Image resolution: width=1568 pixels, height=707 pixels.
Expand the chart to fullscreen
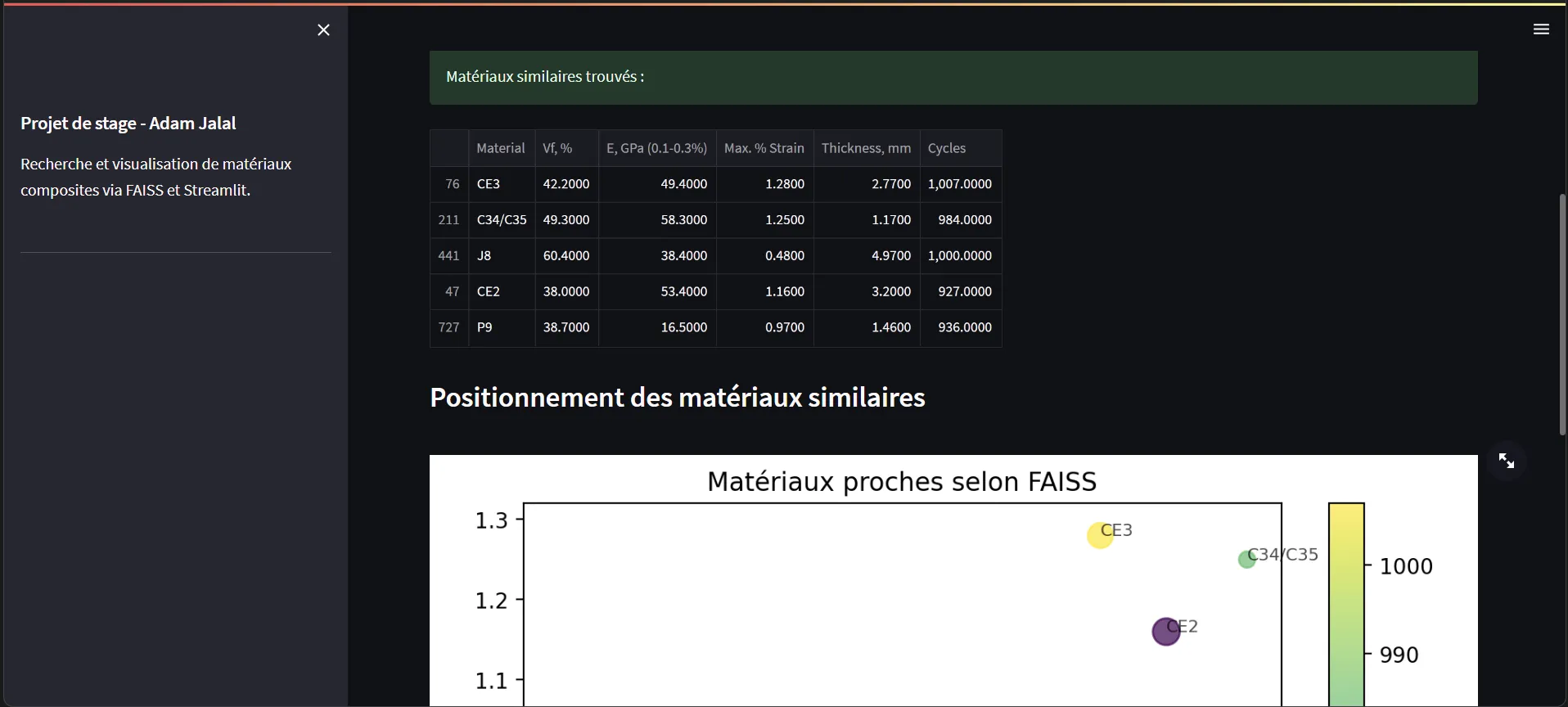point(1507,462)
